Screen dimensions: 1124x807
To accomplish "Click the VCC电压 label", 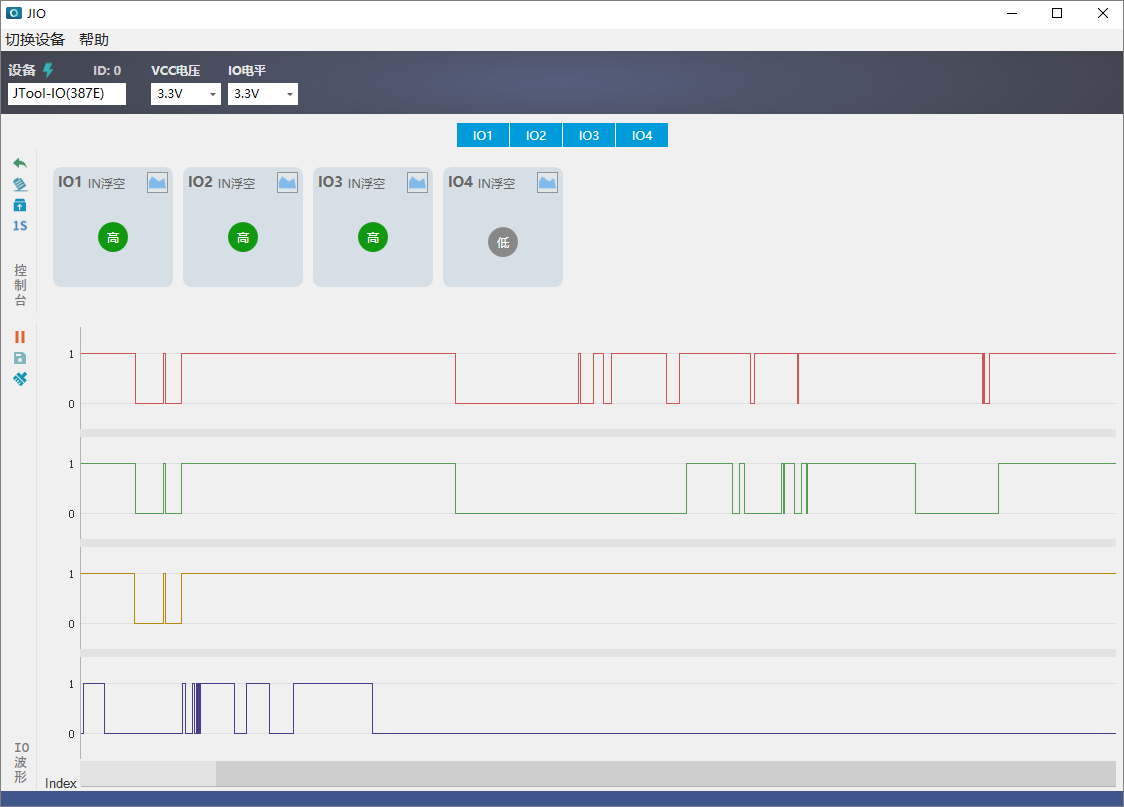I will (x=176, y=70).
